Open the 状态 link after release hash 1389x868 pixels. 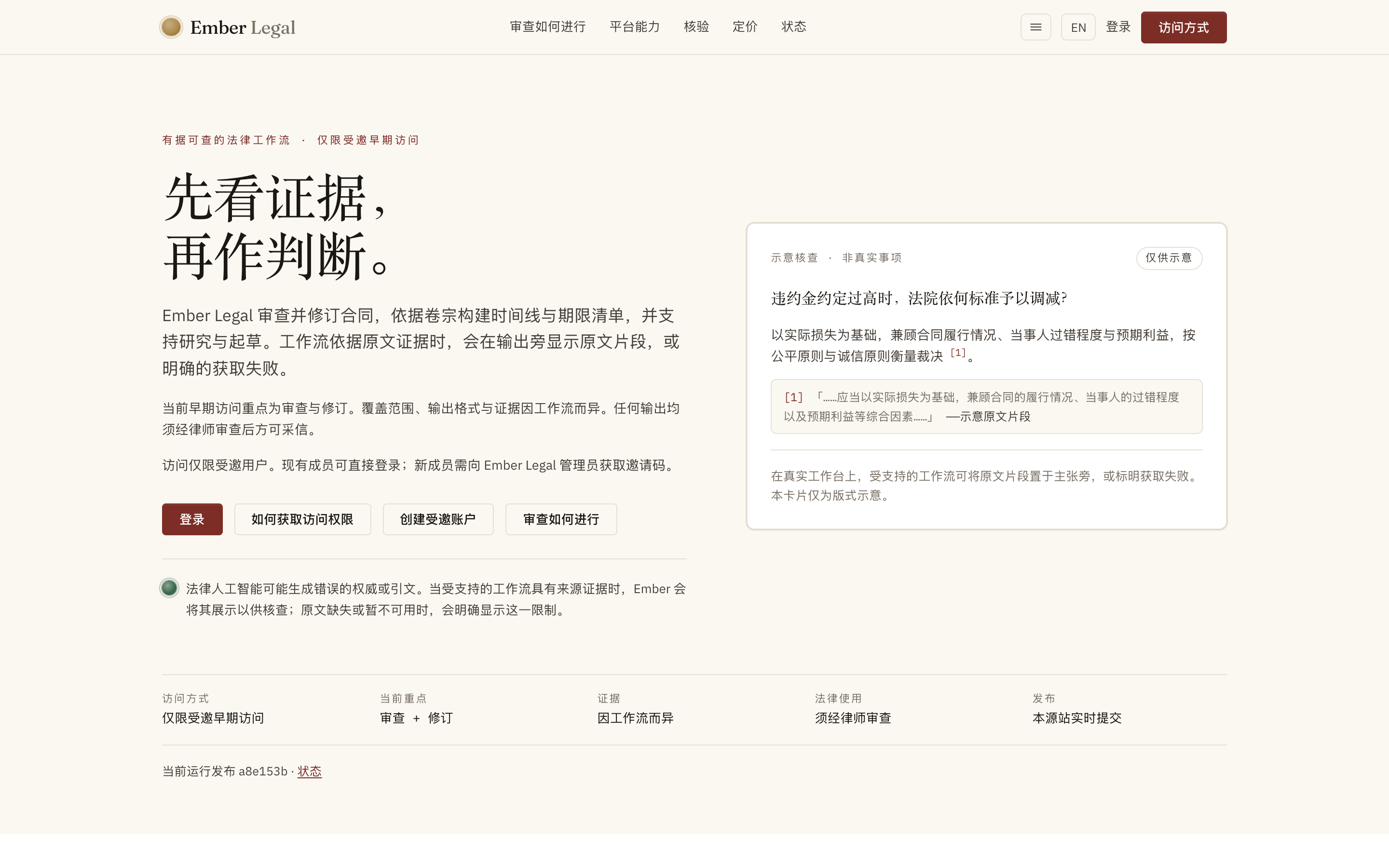tap(309, 771)
